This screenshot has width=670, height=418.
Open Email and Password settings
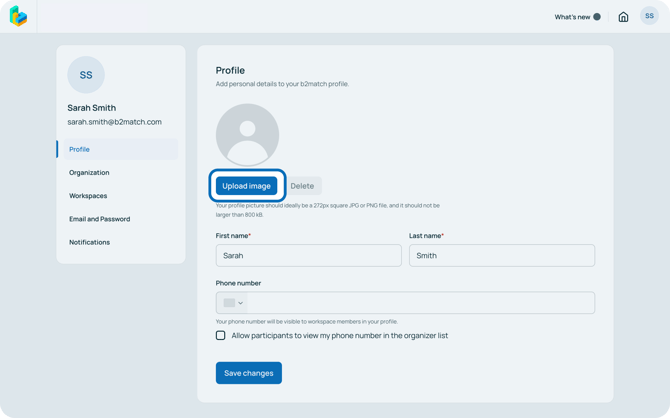pos(99,219)
